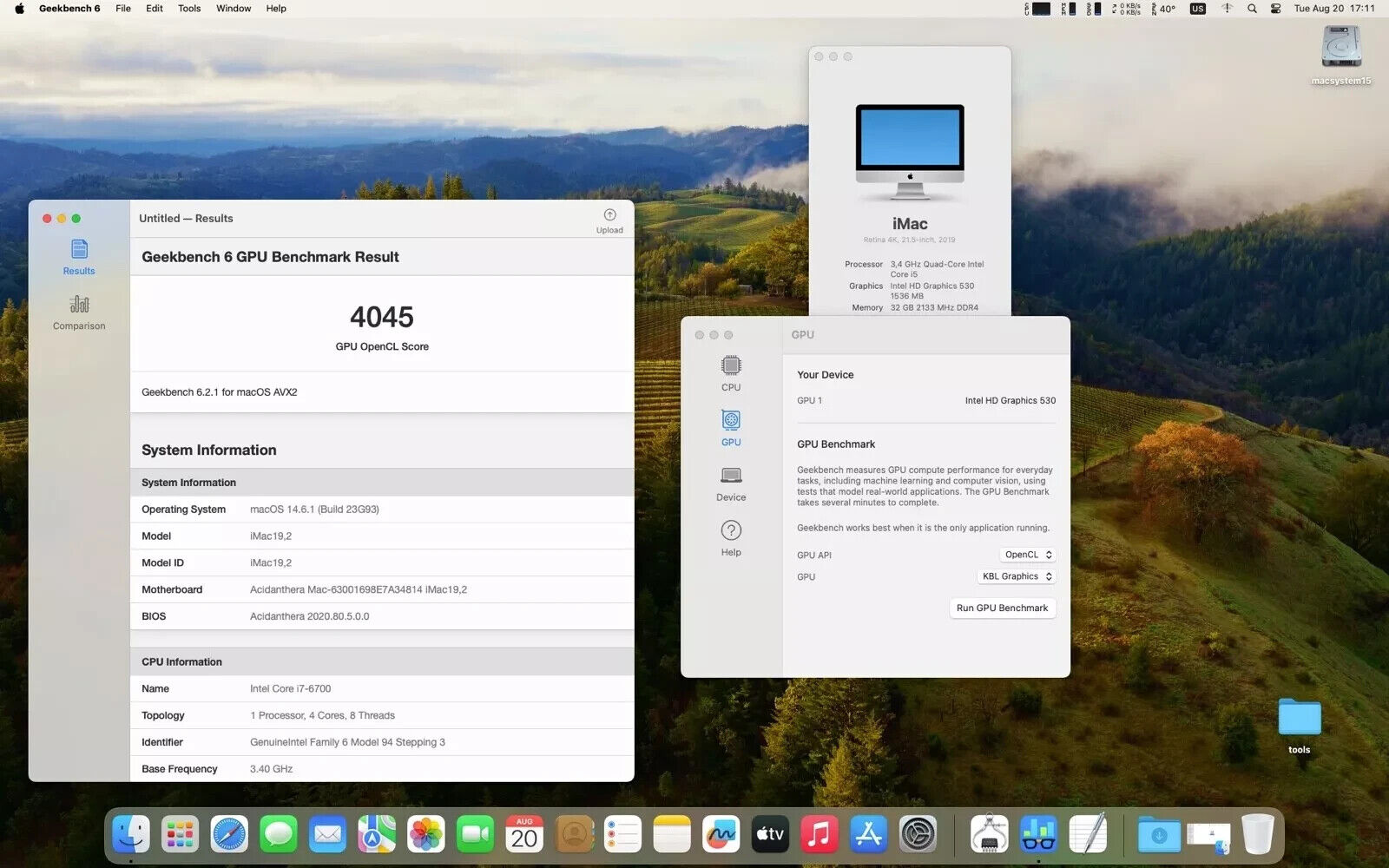Open Reminders from the dock
1389x868 pixels.
point(622,835)
